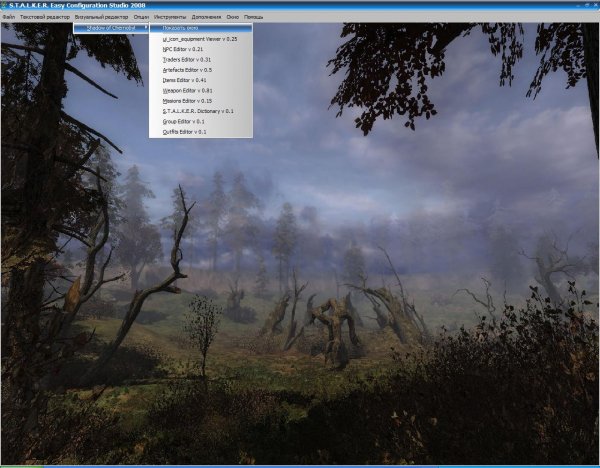600x468 pixels.
Task: Click the application icon in title bar
Action: click(x=4, y=5)
